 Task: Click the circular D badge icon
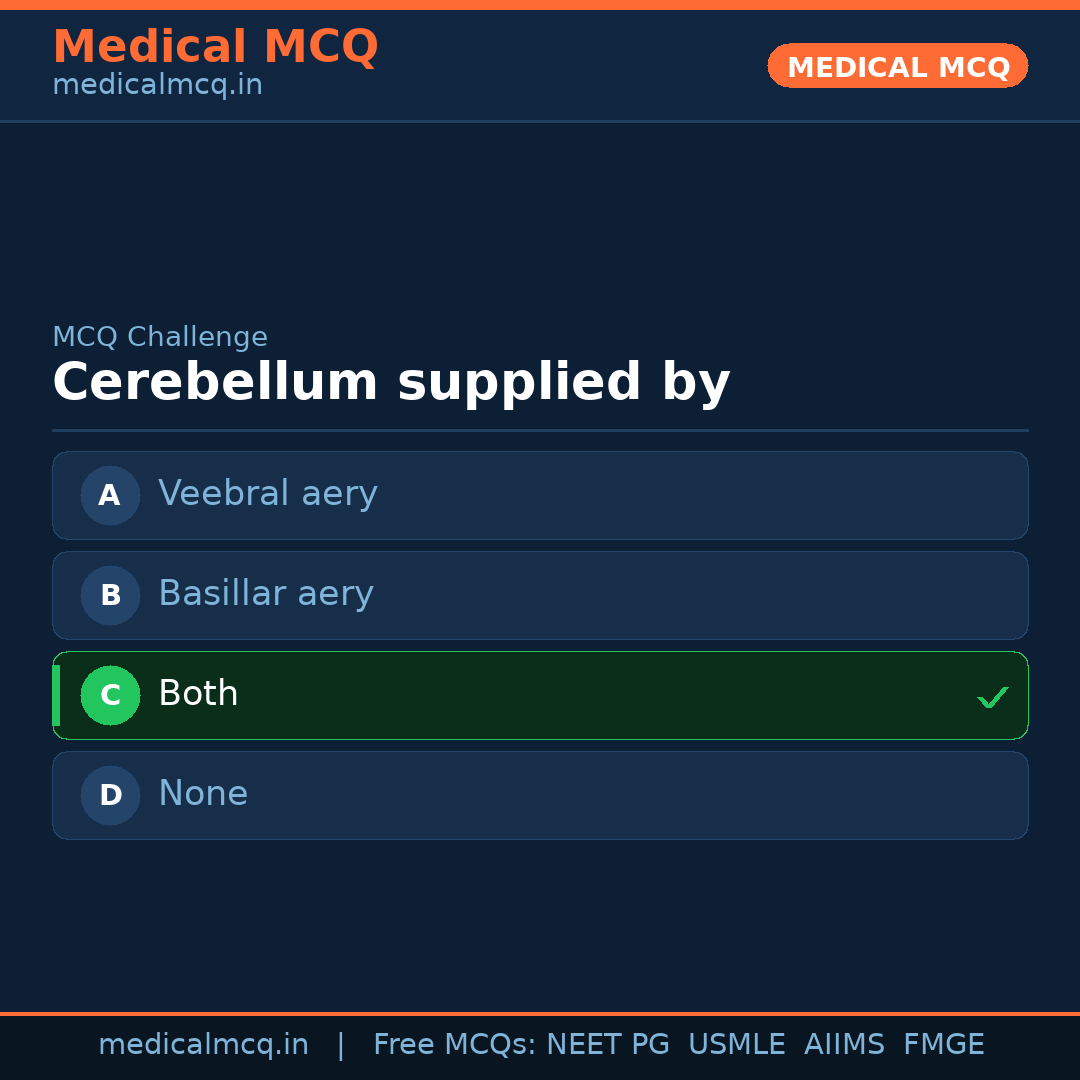coord(110,795)
